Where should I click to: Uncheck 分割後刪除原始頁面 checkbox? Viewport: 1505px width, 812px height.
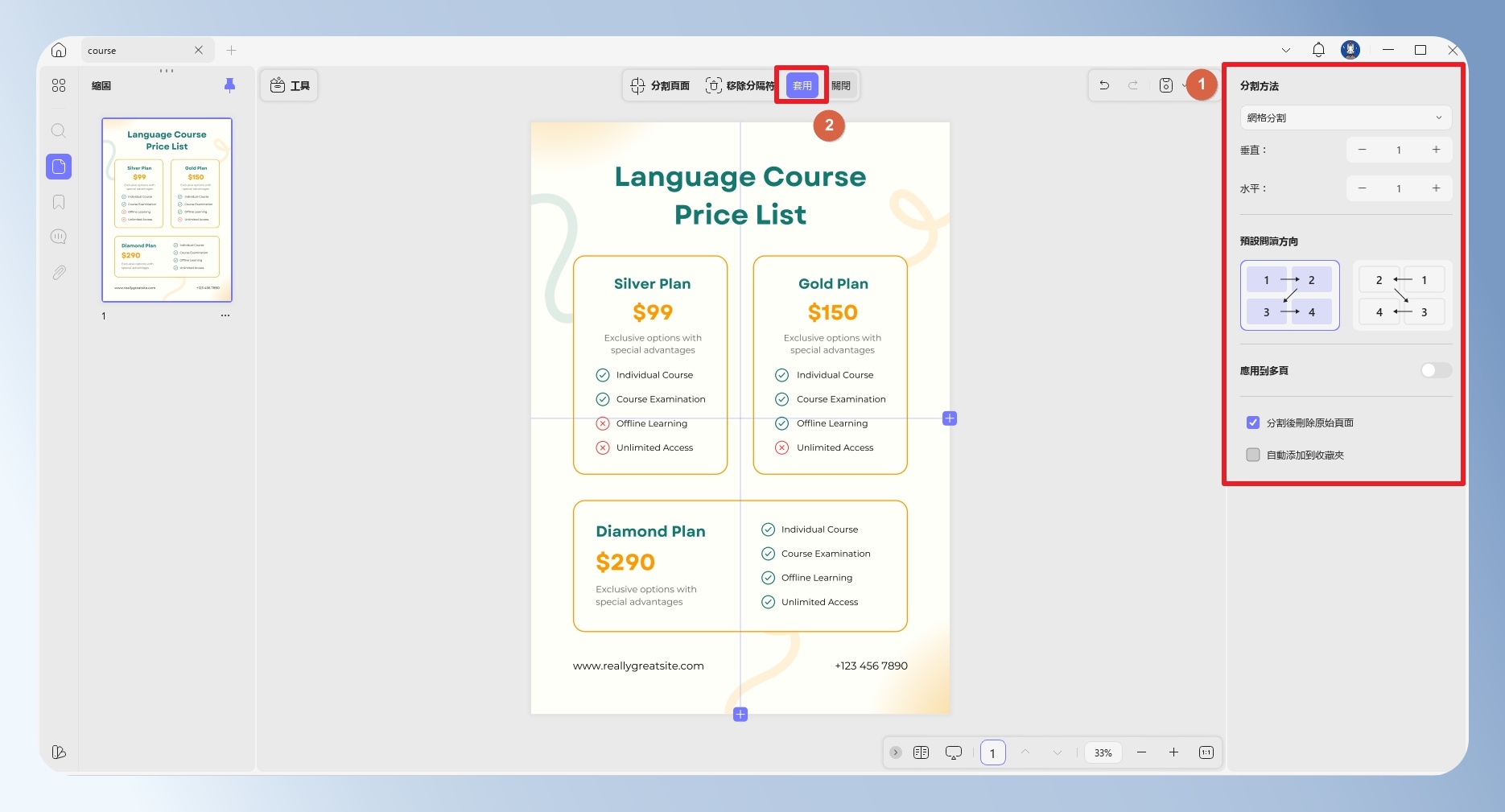[1253, 422]
